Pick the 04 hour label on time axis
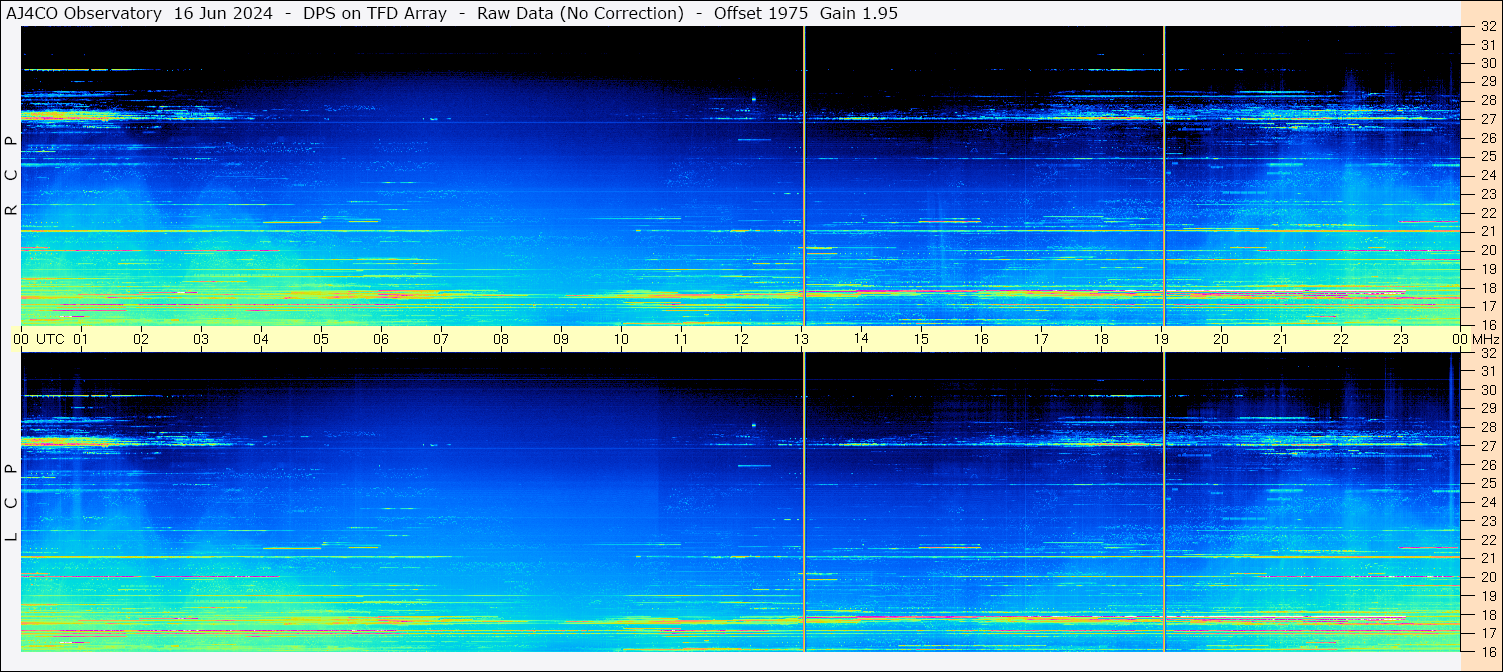Image resolution: width=1503 pixels, height=672 pixels. [261, 339]
